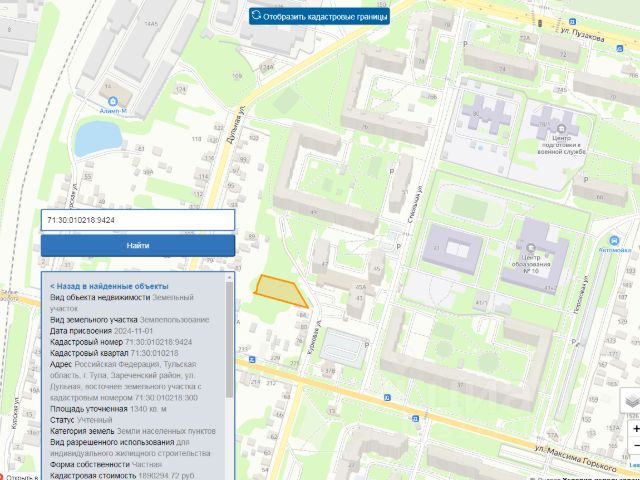
Task: Click refresh icon in cadastral boundaries button
Action: [256, 15]
